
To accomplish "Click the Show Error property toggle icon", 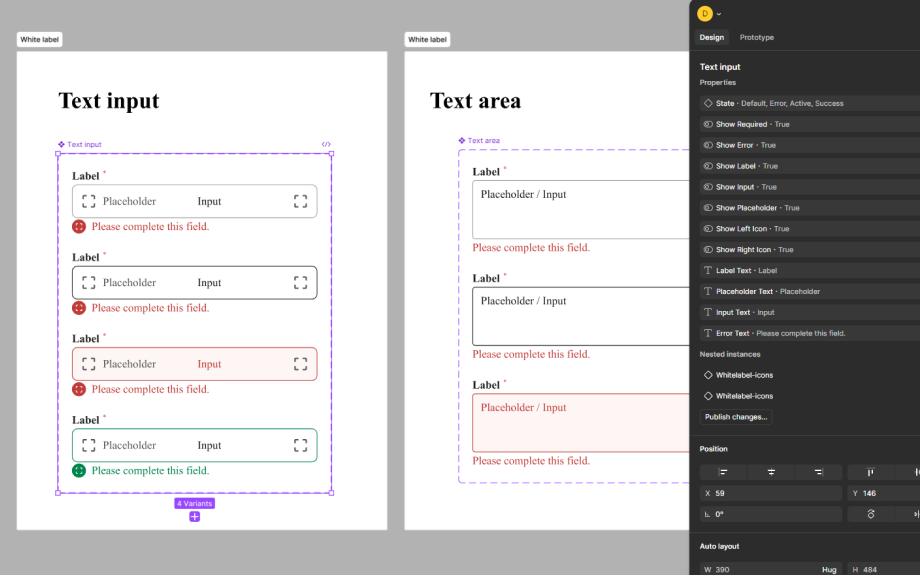I will tap(708, 145).
